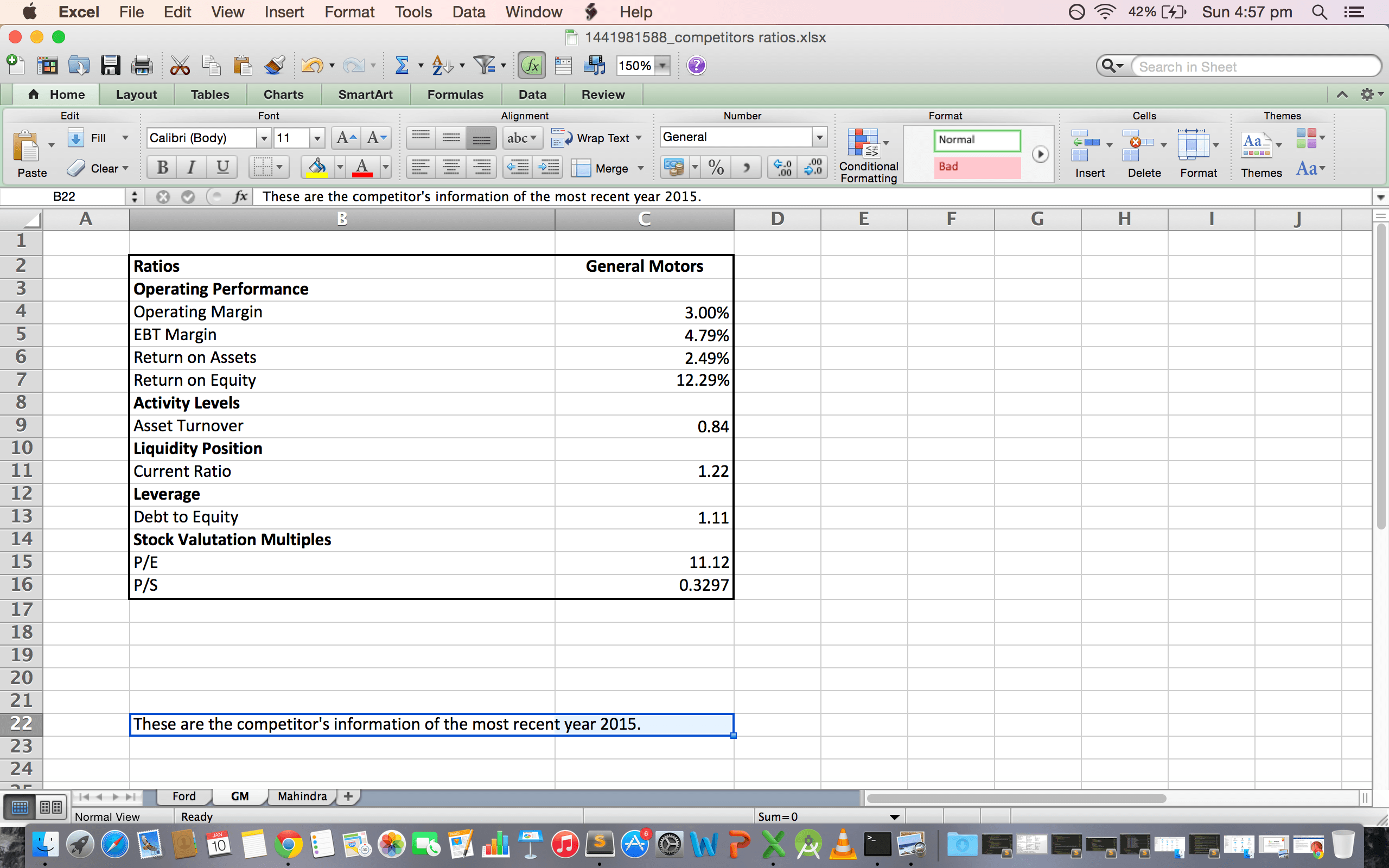Click the Name Box showing B22
This screenshot has width=1389, height=868.
tap(63, 197)
